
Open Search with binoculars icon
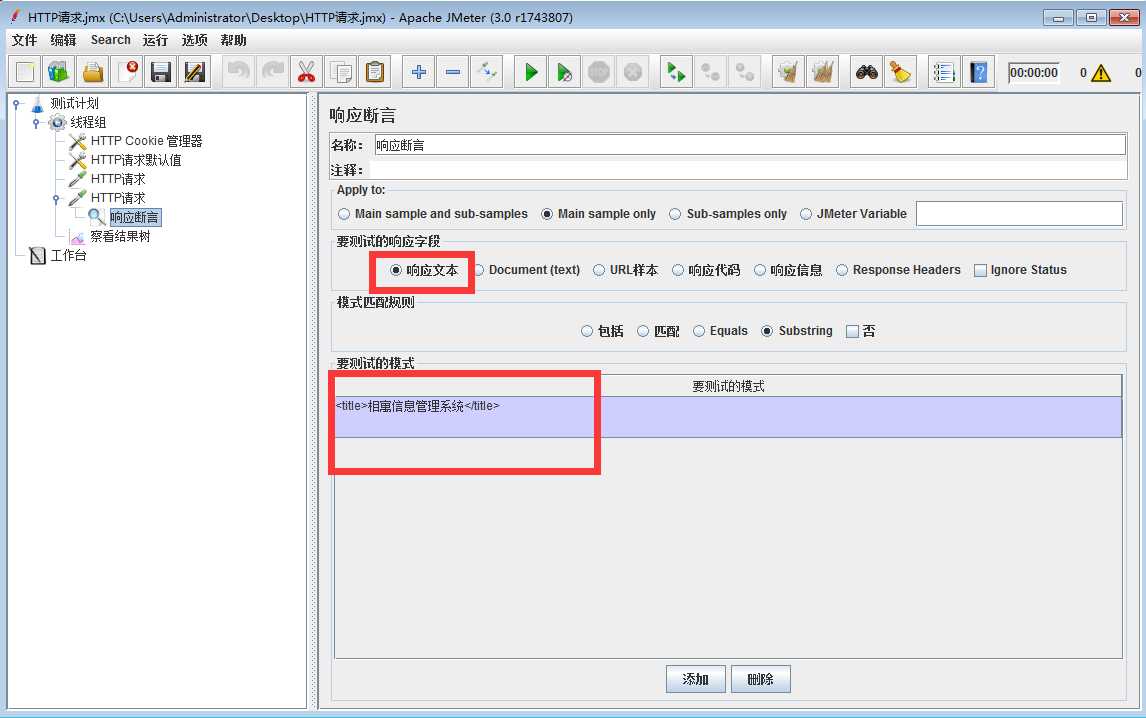pos(867,72)
